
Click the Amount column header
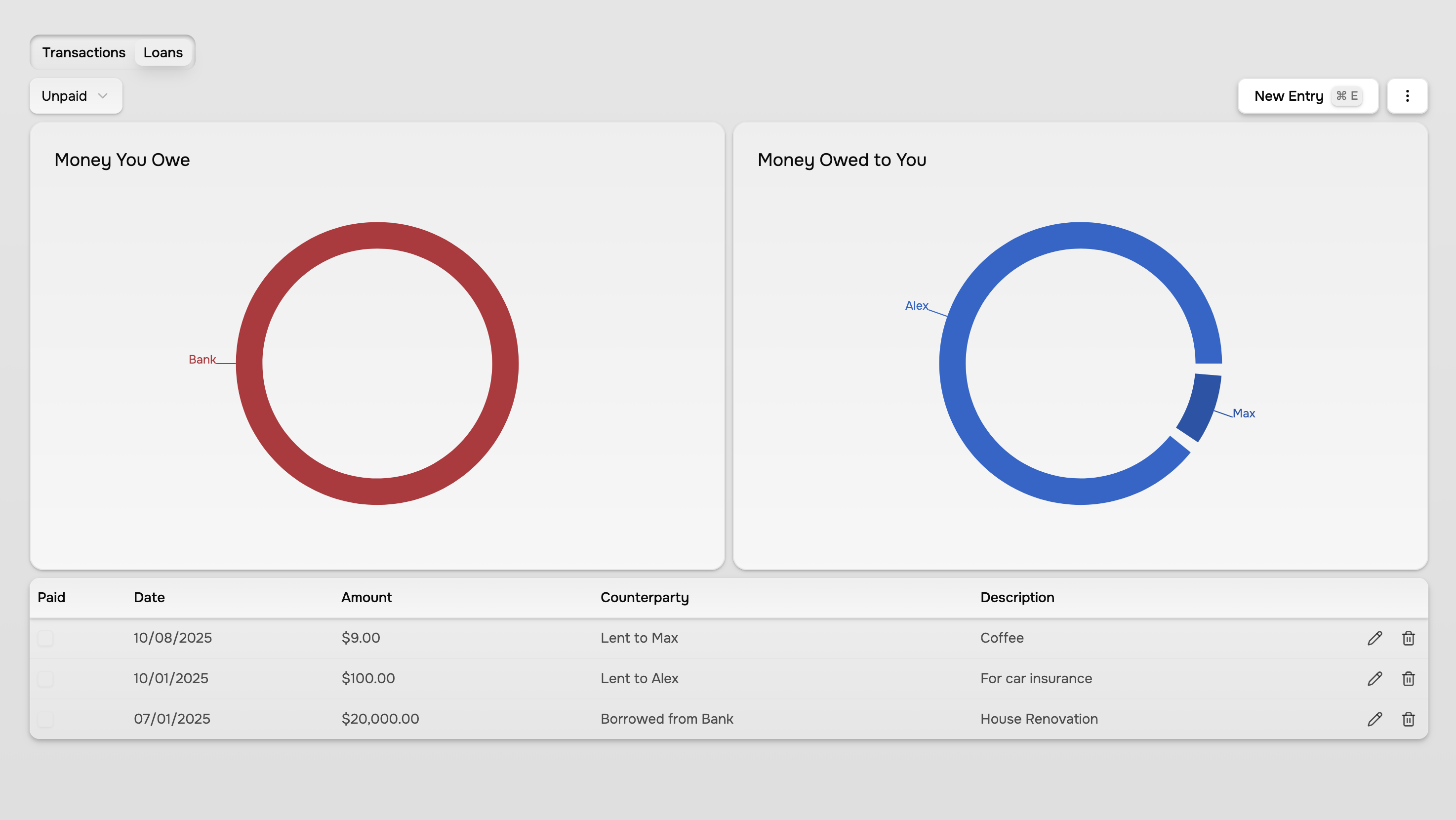point(366,597)
